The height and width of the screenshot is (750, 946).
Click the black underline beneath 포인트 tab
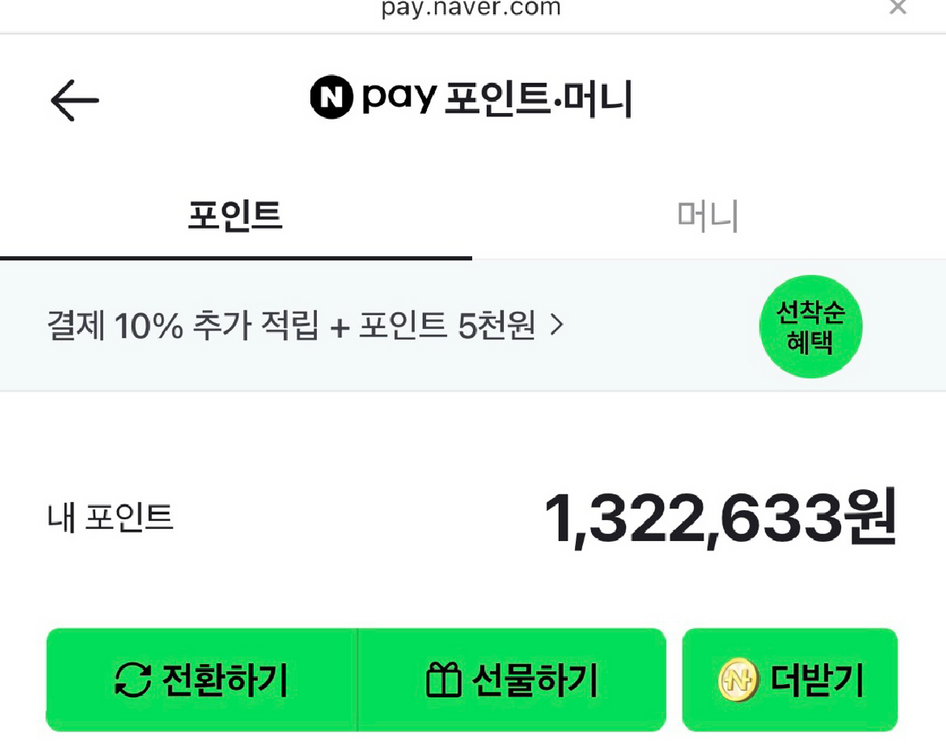pos(236,258)
